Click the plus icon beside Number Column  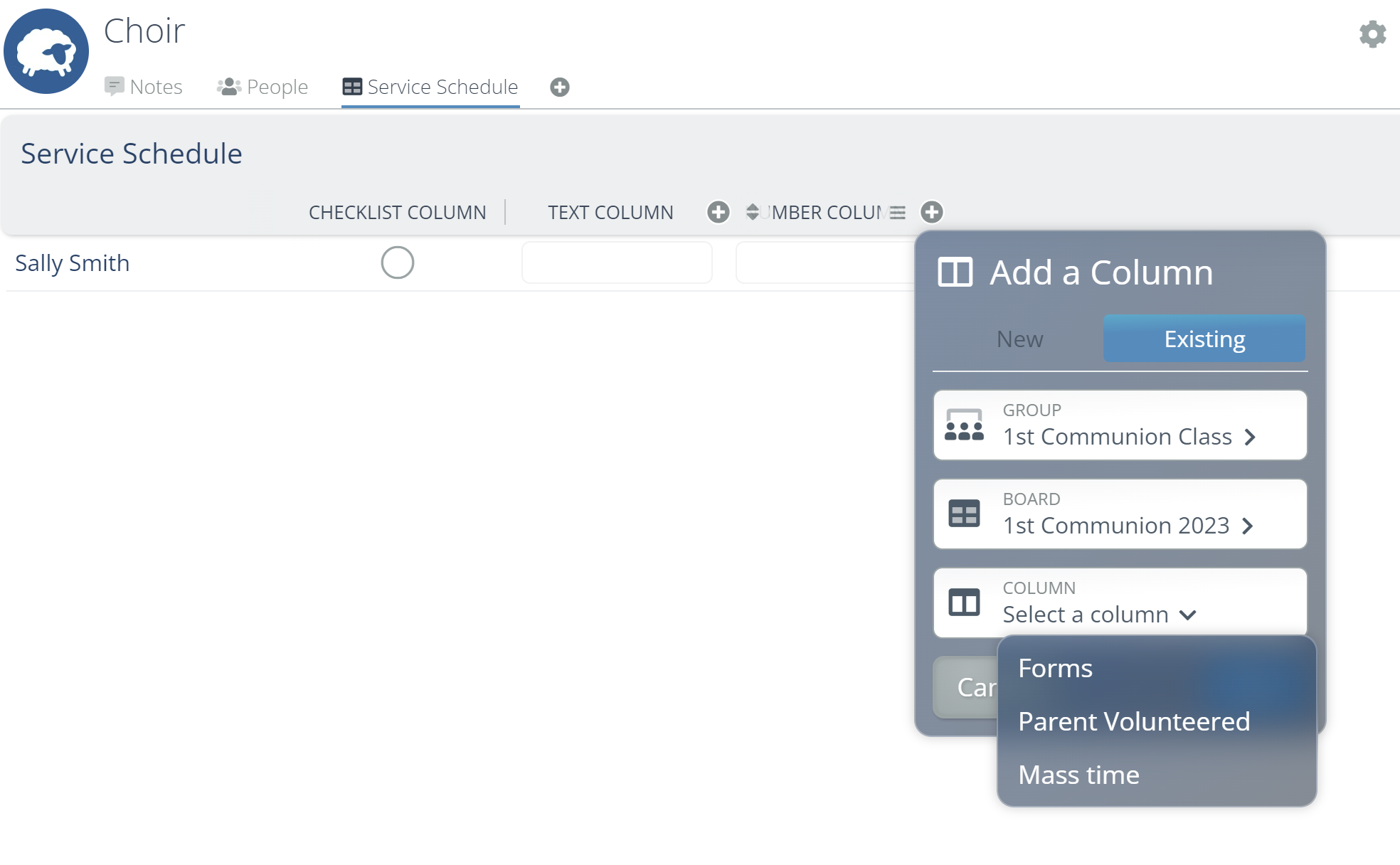tap(932, 212)
